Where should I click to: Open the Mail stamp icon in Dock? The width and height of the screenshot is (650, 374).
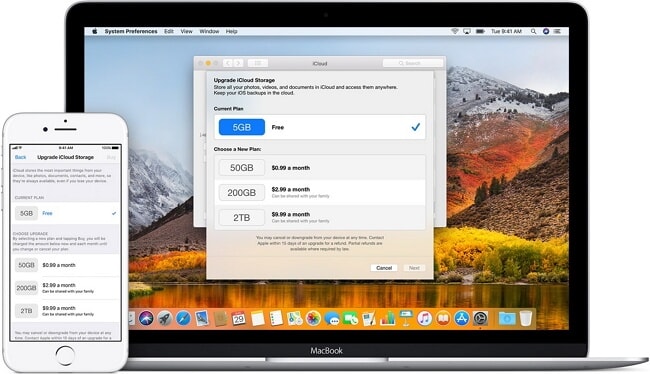(202, 318)
